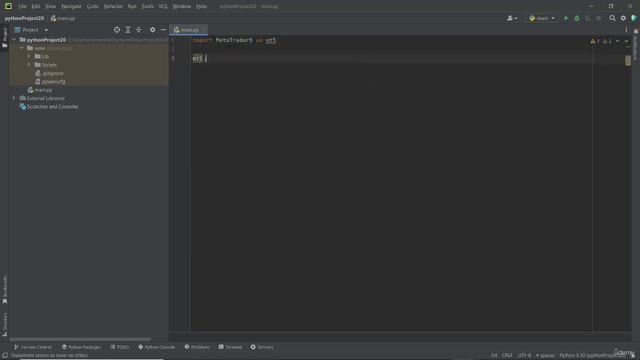
Task: Click the CRLF line separator widget
Action: (x=507, y=356)
